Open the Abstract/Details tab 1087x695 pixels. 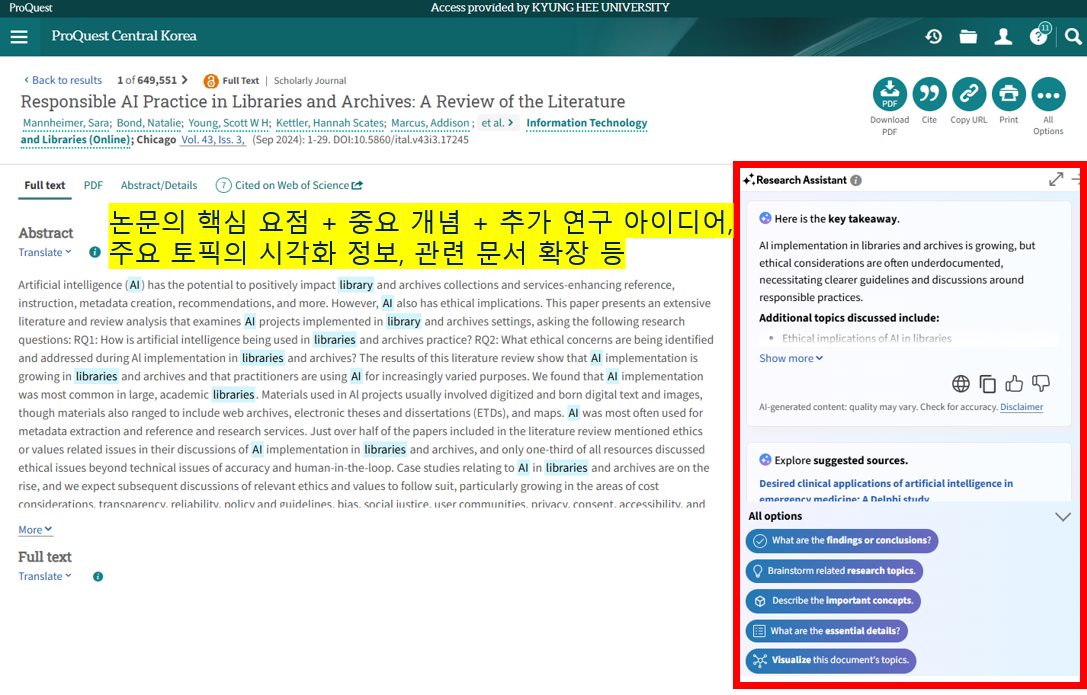[158, 185]
